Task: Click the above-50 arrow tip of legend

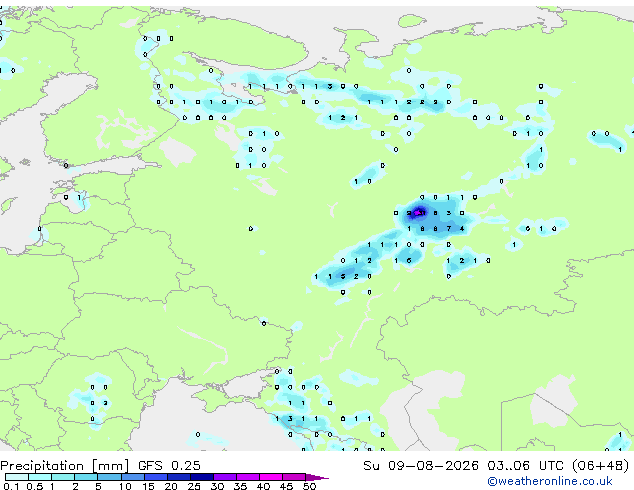Action: tap(317, 477)
